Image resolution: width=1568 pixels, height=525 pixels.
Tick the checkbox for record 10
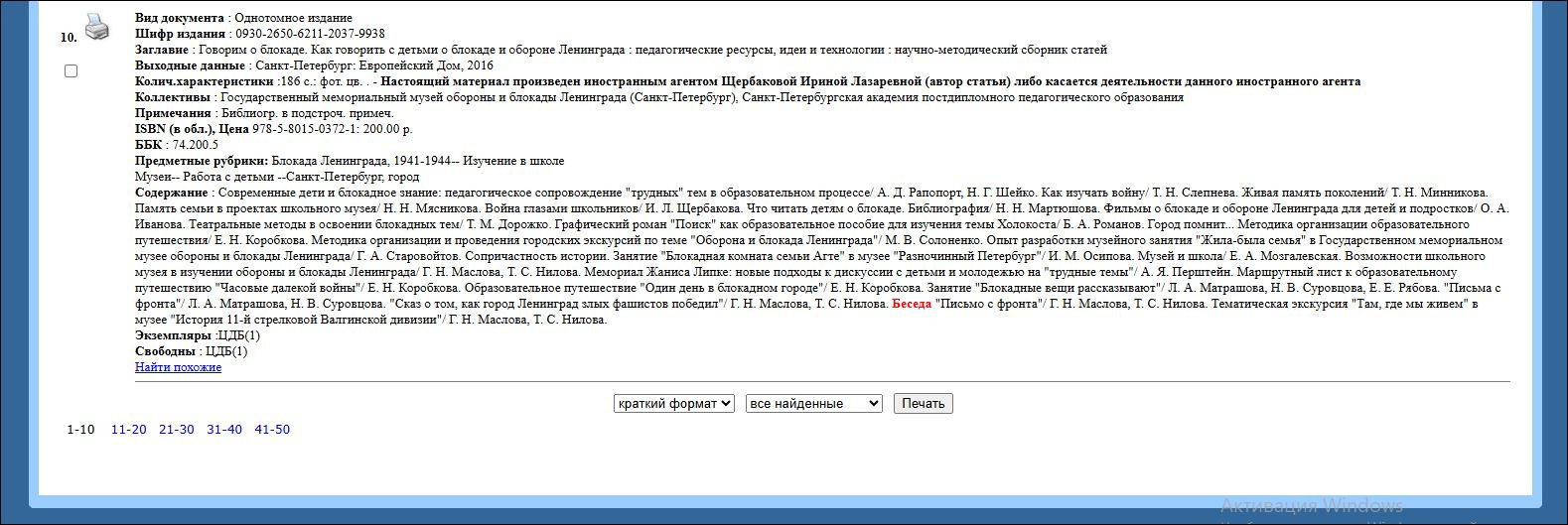[71, 71]
